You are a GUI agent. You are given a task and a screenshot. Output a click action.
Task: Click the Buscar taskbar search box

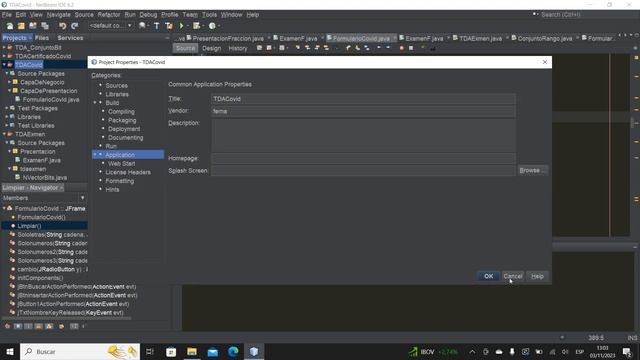pos(80,351)
